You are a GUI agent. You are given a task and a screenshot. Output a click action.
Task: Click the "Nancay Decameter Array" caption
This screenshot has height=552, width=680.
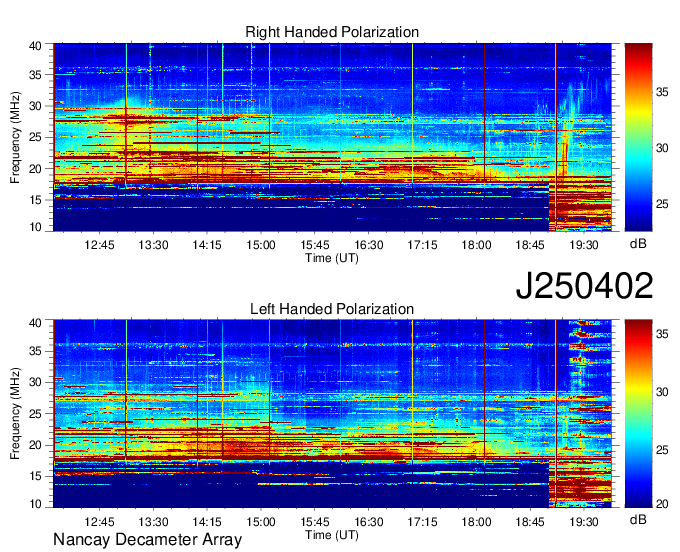[147, 540]
